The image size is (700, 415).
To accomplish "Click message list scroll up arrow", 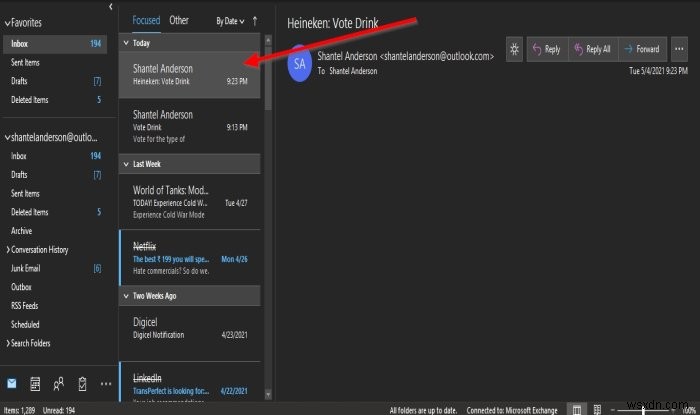I will [268, 41].
